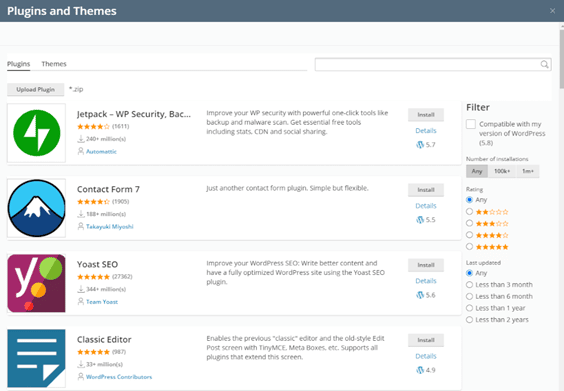Select Less than 1 year option
Image resolution: width=564 pixels, height=391 pixels.
click(x=469, y=308)
